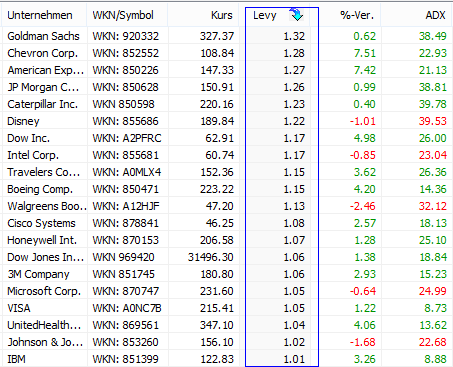Select the UnitedHealth... company name
Image resolution: width=453 pixels, height=367 pixels.
[44, 325]
